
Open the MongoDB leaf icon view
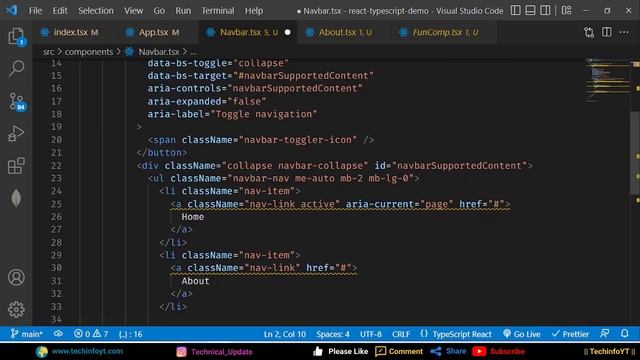[16, 198]
